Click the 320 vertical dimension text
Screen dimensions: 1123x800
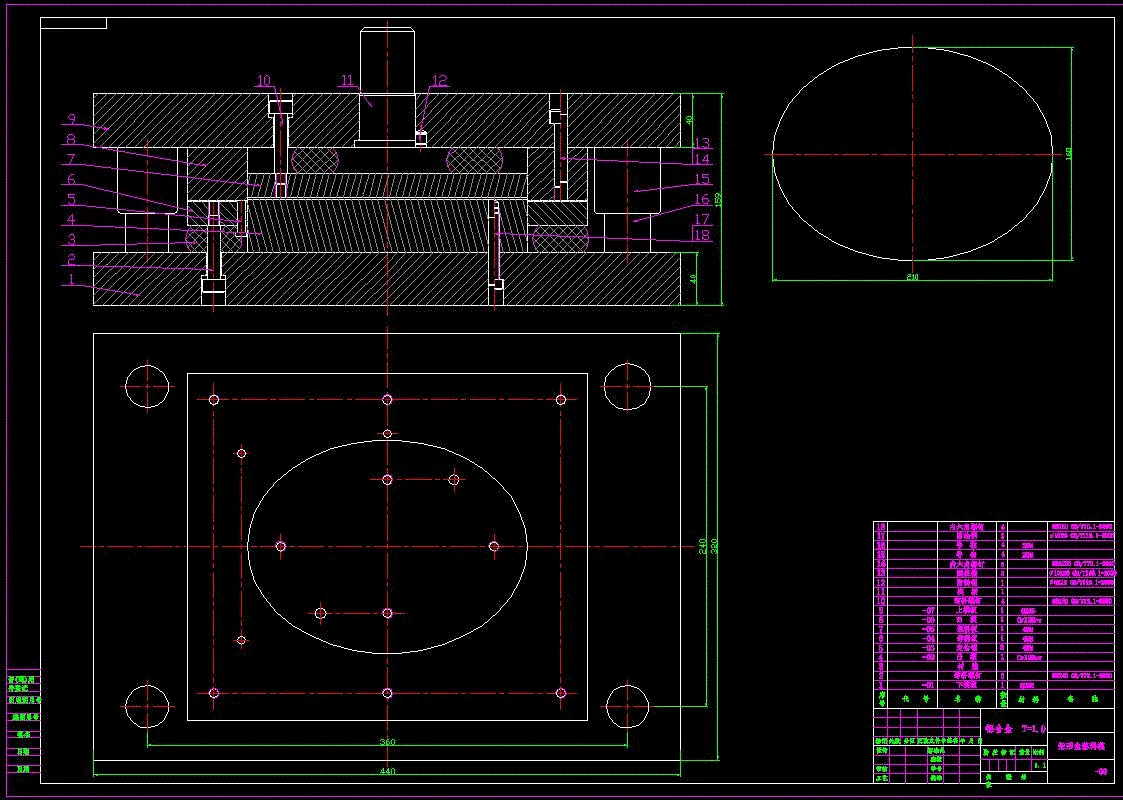point(713,546)
